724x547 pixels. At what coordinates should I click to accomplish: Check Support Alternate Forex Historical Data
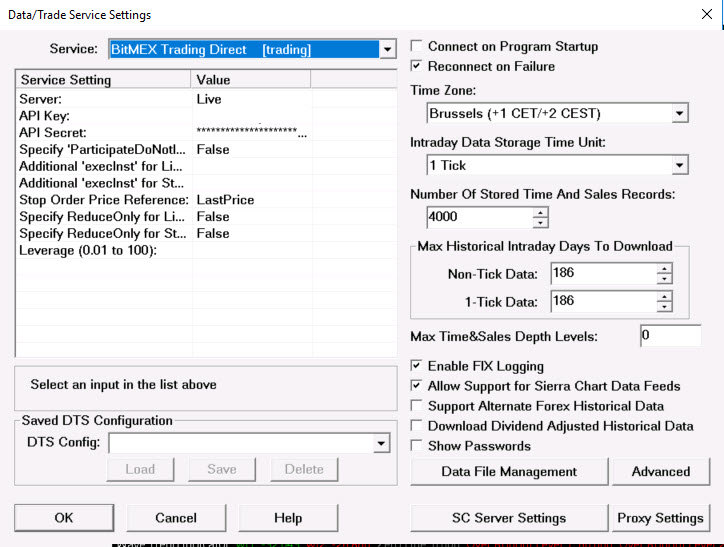416,406
